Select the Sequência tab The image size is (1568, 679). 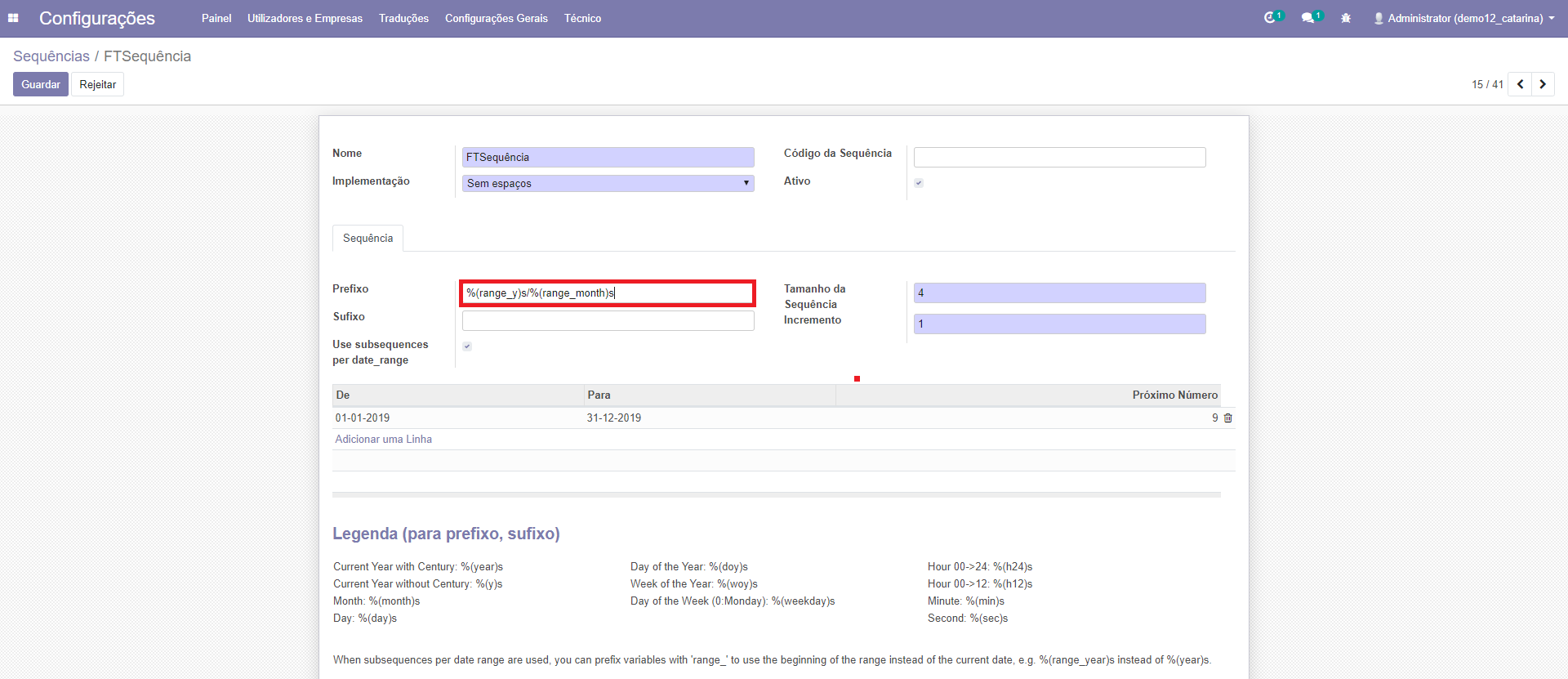pyautogui.click(x=367, y=239)
